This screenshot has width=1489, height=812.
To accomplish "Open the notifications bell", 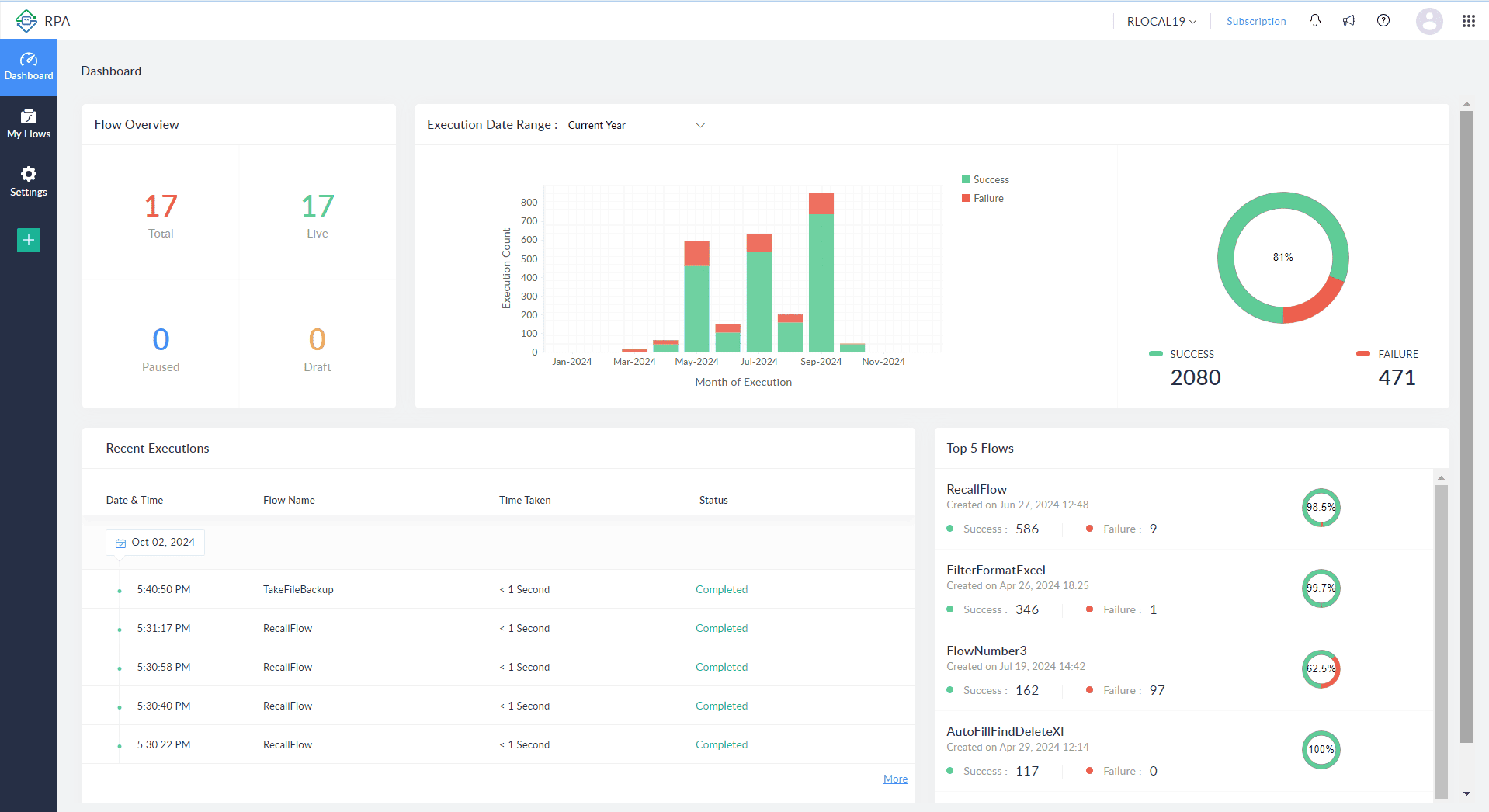I will tap(1314, 20).
